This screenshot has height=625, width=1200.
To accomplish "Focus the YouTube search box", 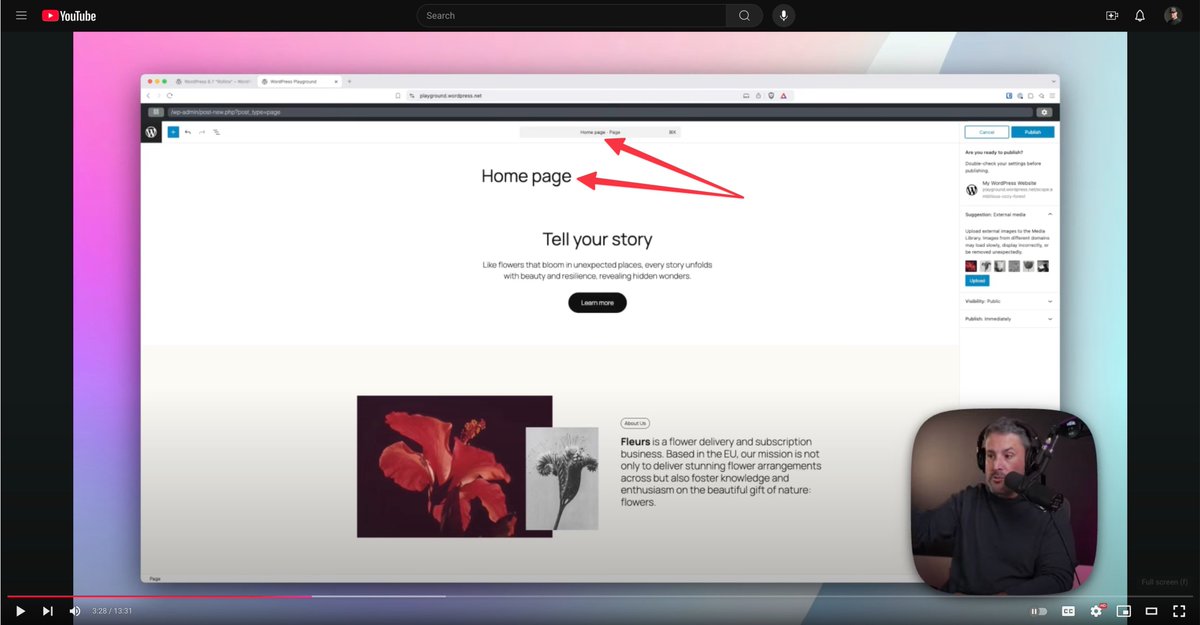I will (571, 15).
